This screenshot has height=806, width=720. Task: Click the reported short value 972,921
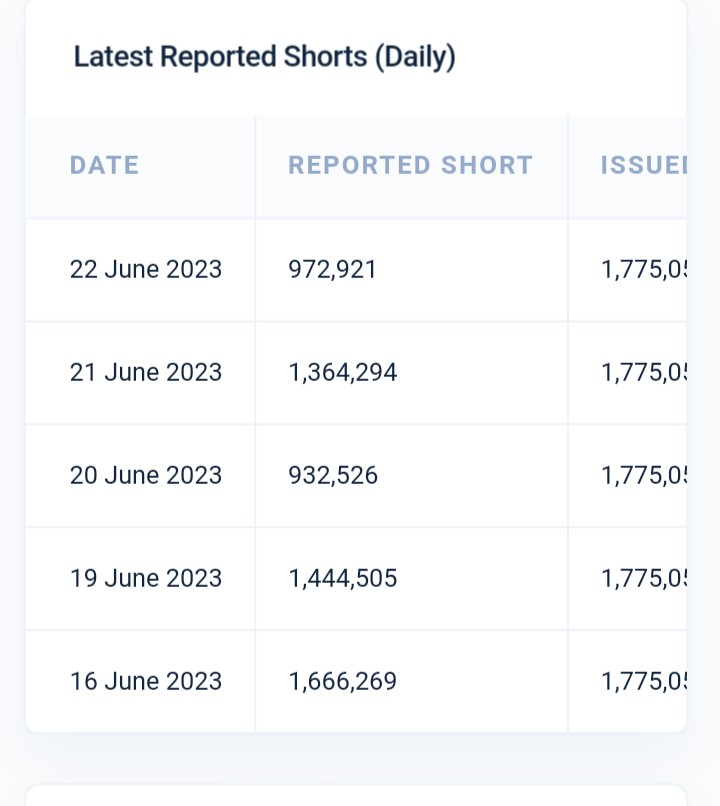tap(332, 270)
